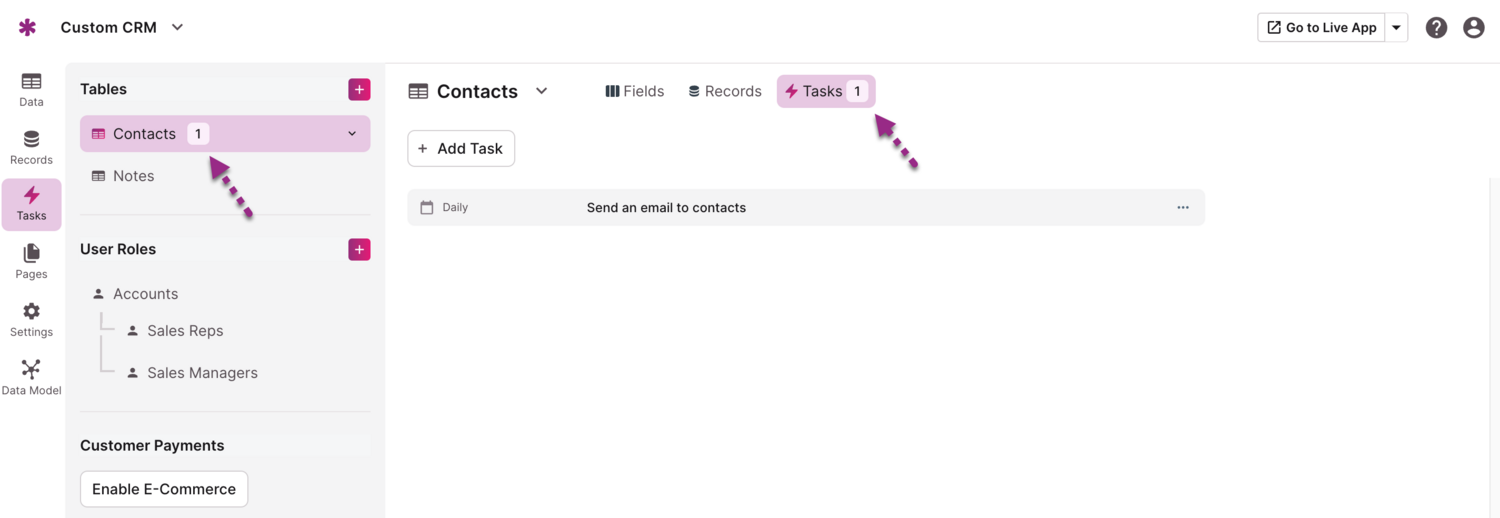The width and height of the screenshot is (1500, 518).
Task: Add a new table with plus button
Action: coord(359,89)
